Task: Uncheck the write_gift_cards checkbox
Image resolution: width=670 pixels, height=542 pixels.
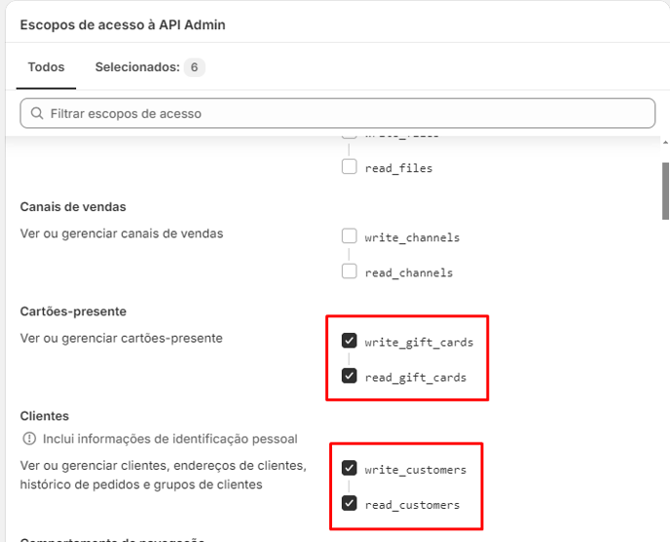Action: (349, 342)
